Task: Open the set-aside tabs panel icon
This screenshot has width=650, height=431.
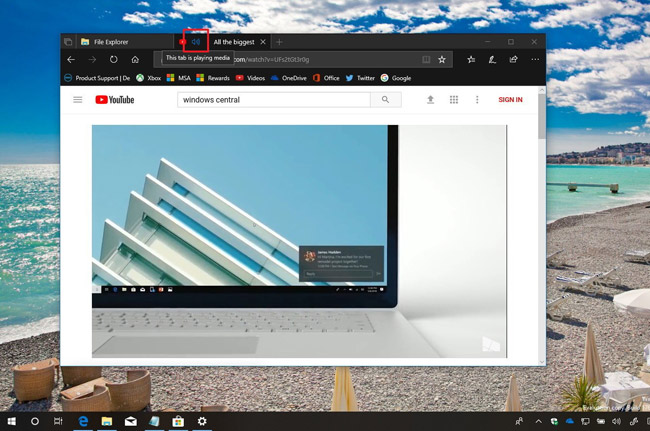Action: 68,42
